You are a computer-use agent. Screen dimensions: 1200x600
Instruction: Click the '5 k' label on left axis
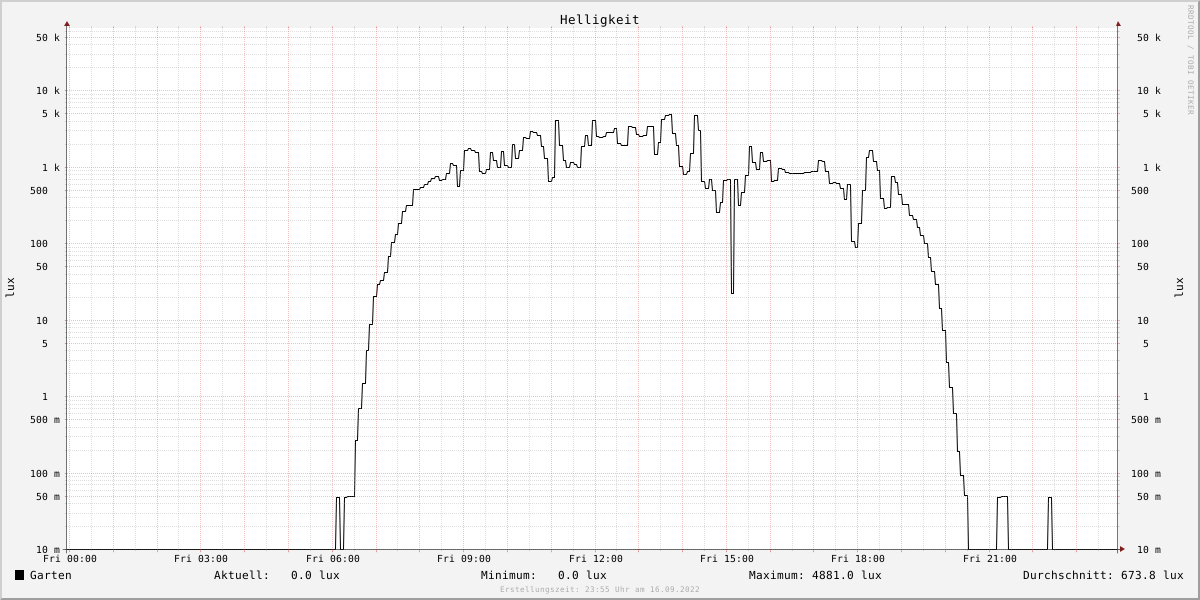pos(51,114)
